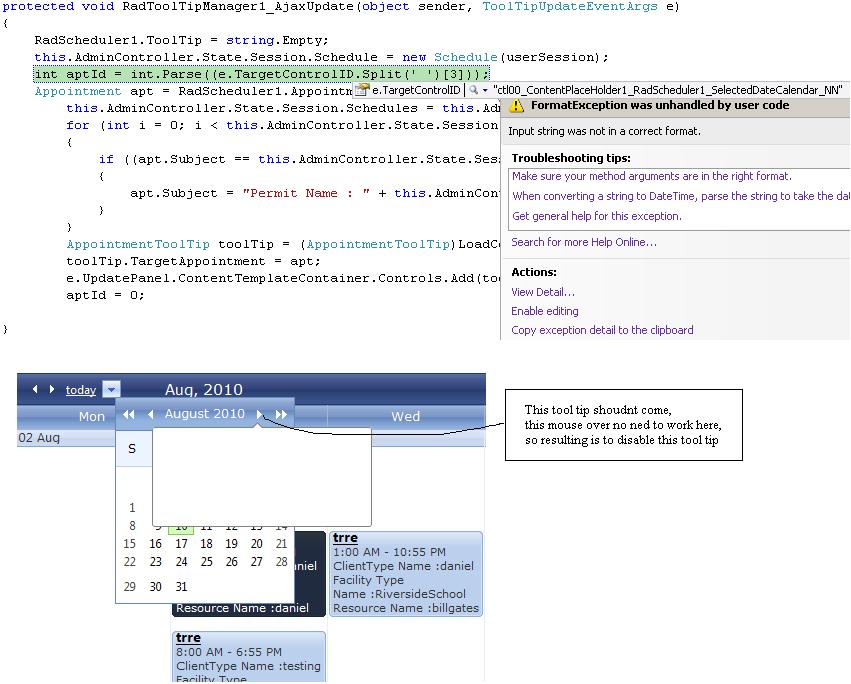Select day 22 in the calendar
This screenshot has height=684, width=851.
130,561
